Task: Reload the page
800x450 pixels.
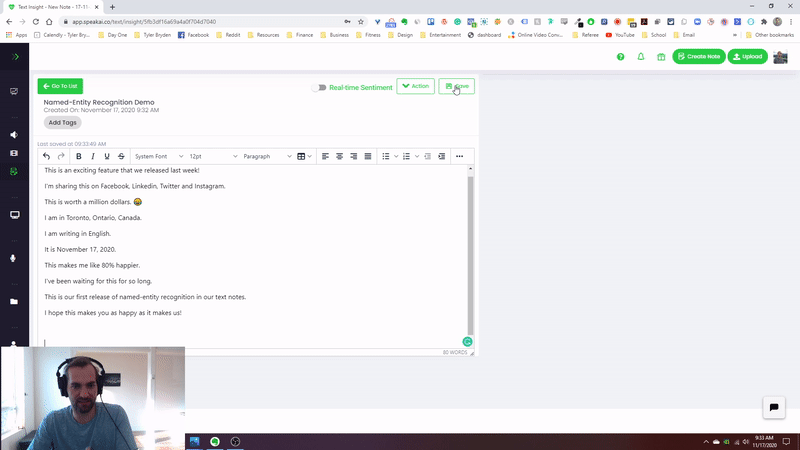Action: point(36,21)
